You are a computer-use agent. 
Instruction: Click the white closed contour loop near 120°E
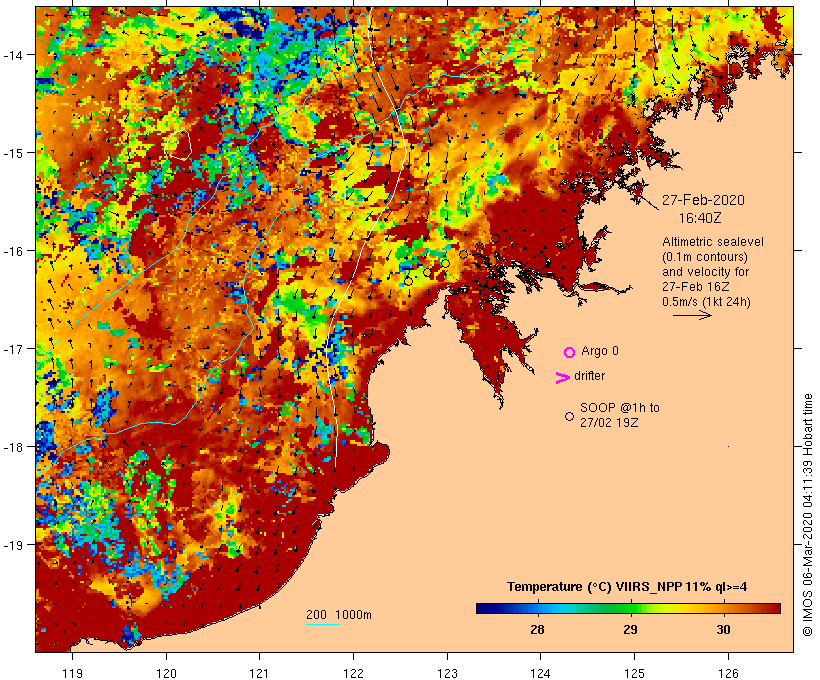(x=178, y=144)
